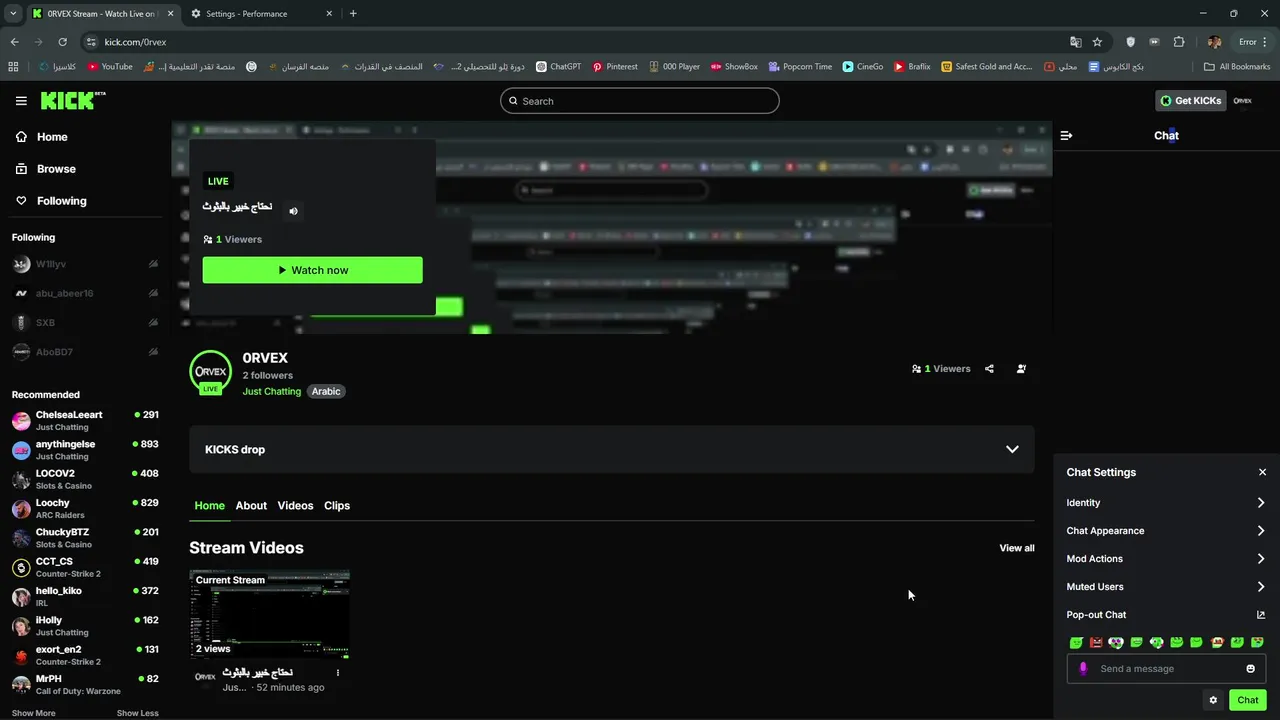Select the Arabic language tag
The height and width of the screenshot is (720, 1280).
click(x=326, y=391)
